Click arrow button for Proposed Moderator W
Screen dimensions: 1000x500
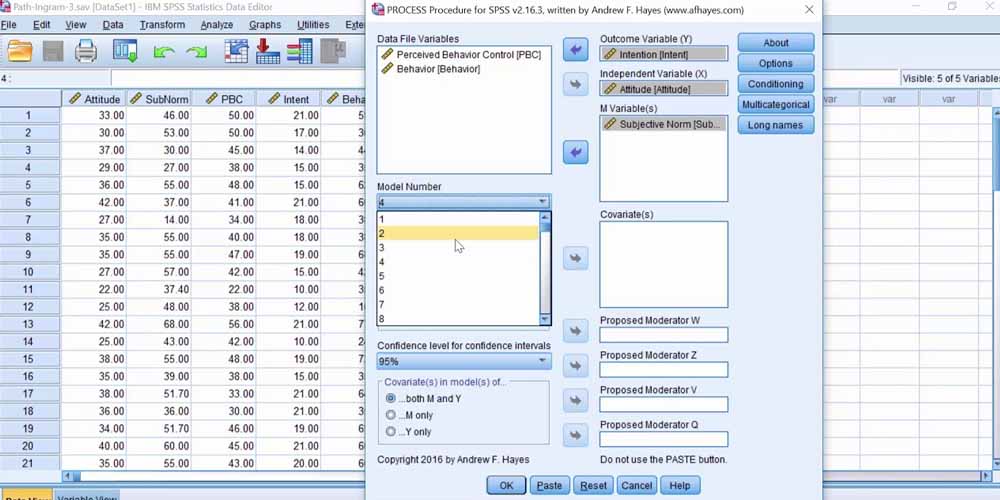575,331
